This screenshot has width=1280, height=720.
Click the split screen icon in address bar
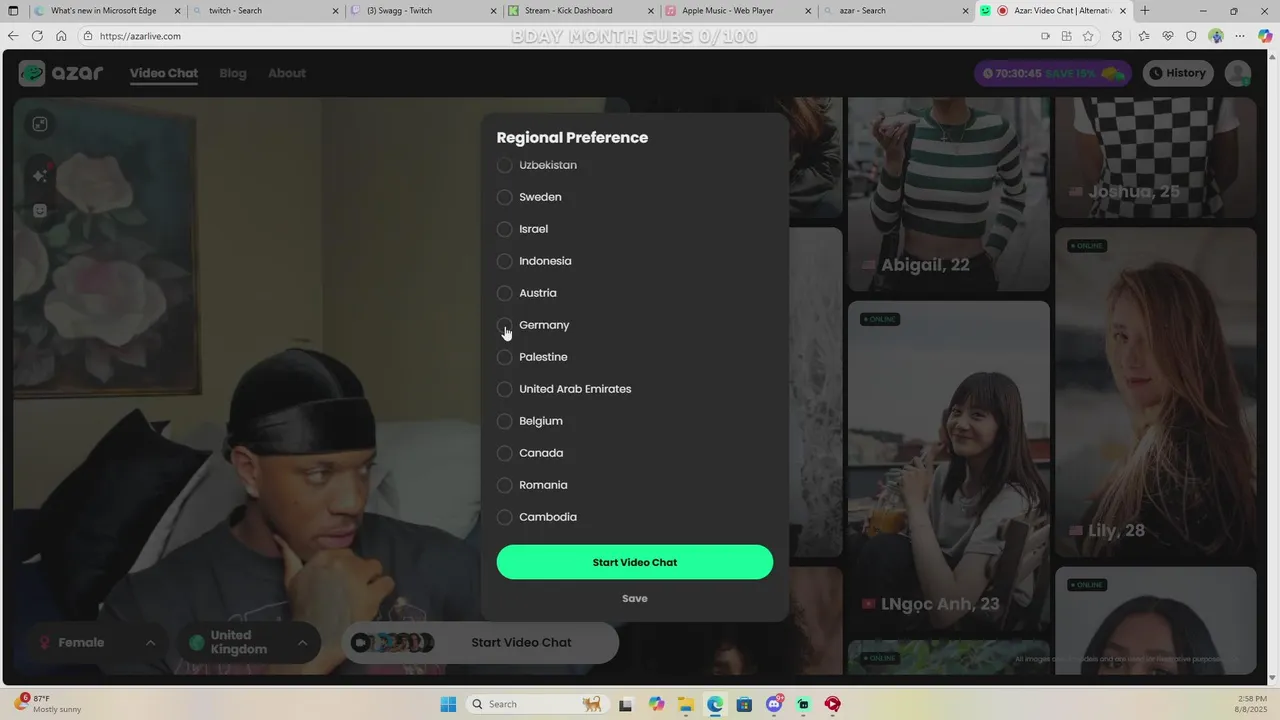(1067, 36)
